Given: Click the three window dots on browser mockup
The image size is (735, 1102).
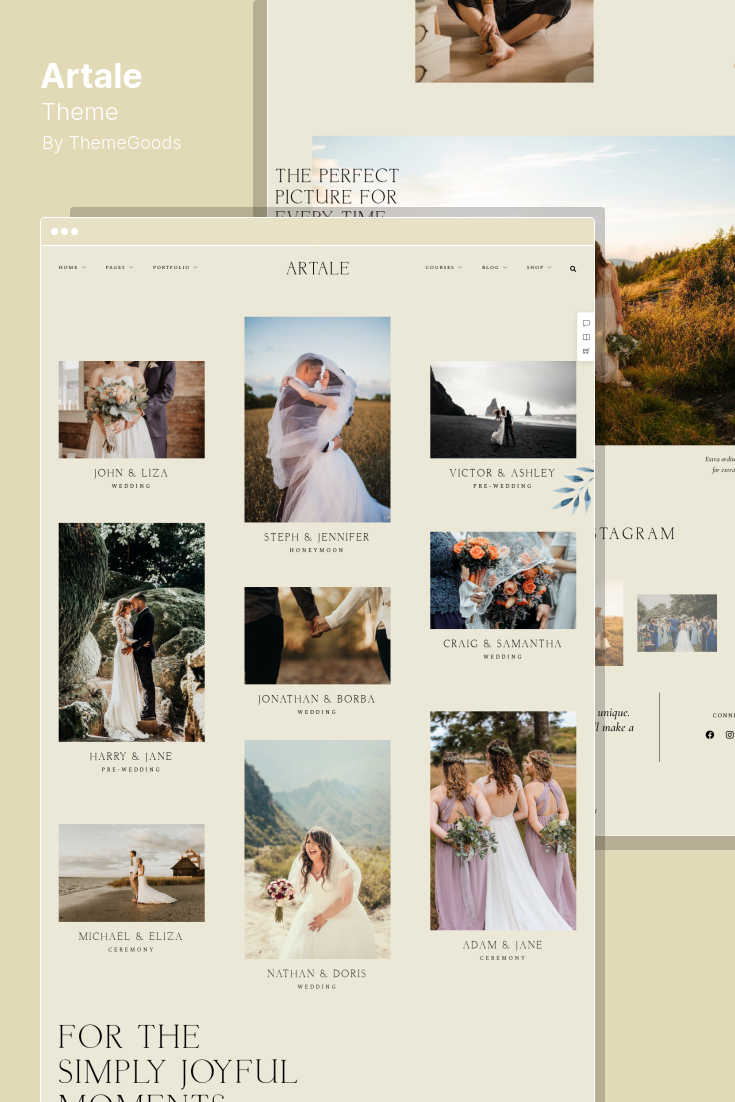Looking at the screenshot, I should 65,231.
